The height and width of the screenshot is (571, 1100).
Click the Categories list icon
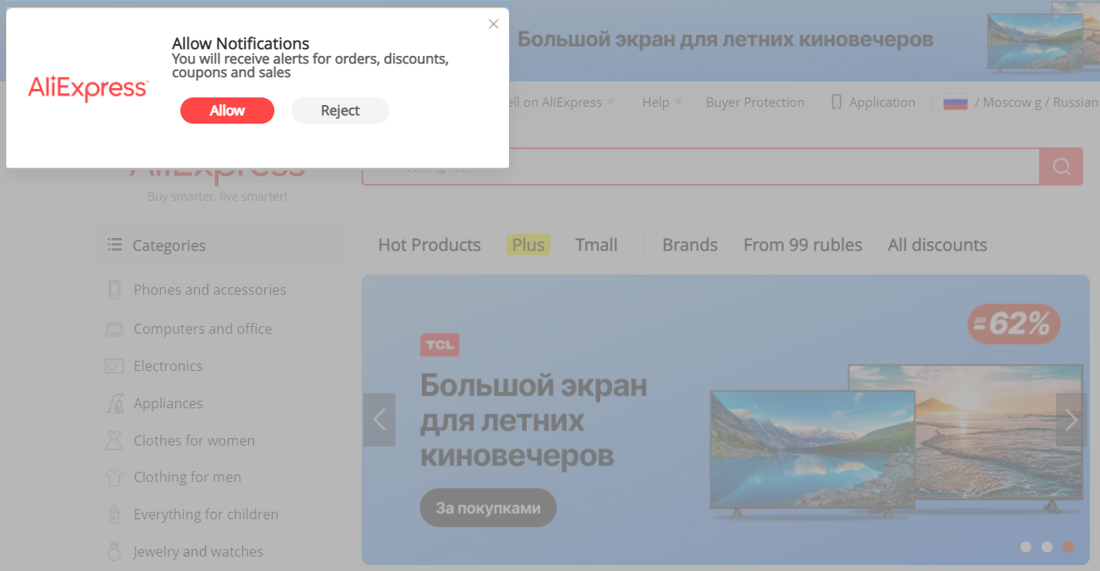[x=114, y=245]
